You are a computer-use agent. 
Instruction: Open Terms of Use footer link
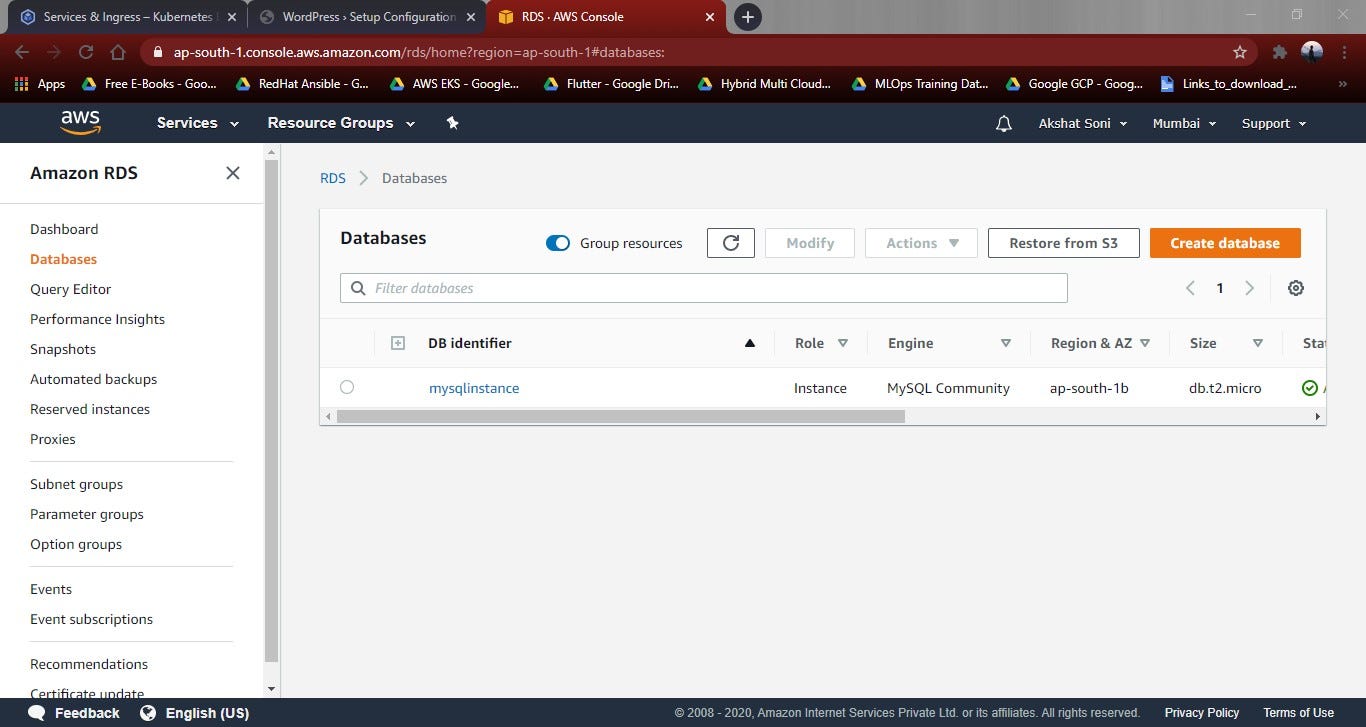pos(1298,713)
